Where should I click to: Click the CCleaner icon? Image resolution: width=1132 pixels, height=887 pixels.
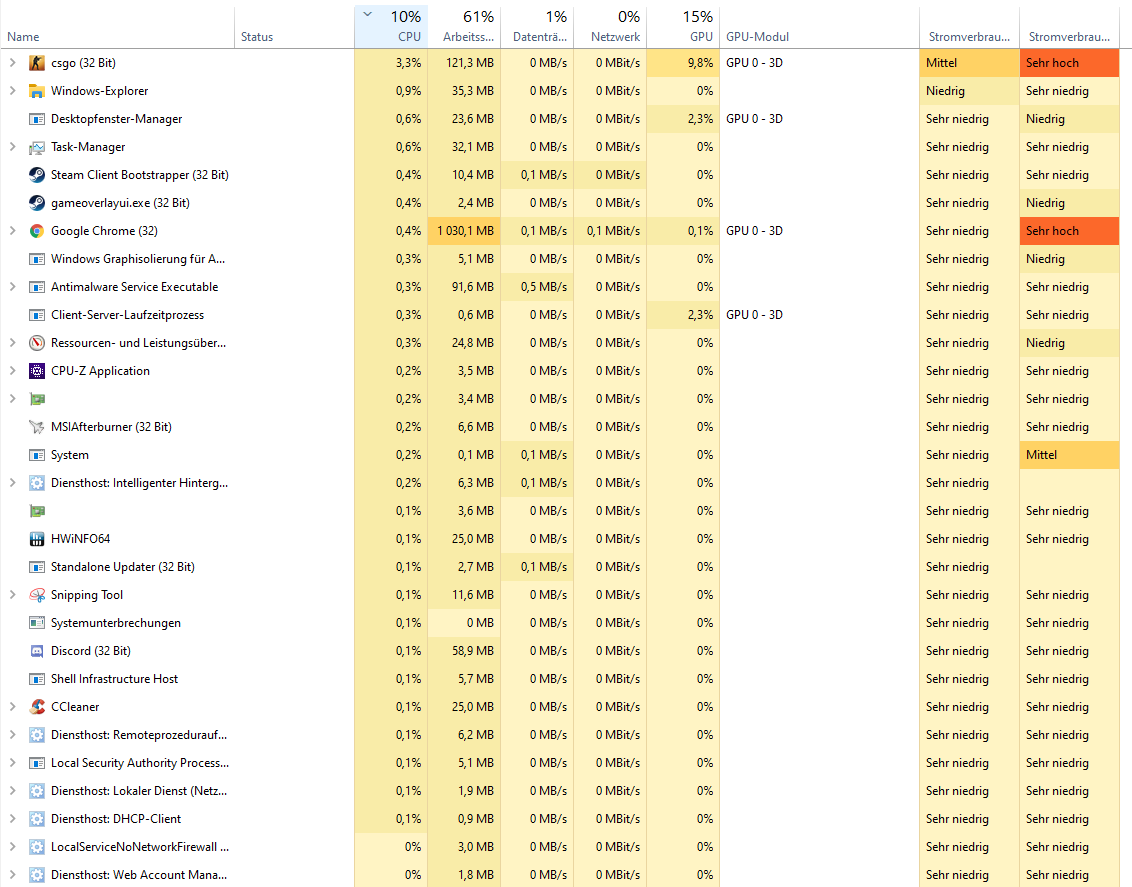[37, 707]
